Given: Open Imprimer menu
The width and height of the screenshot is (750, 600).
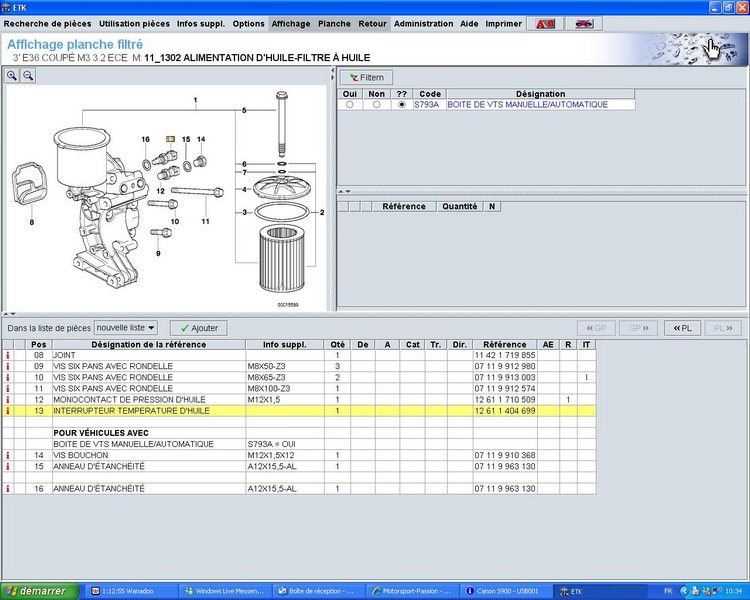Looking at the screenshot, I should coord(503,23).
